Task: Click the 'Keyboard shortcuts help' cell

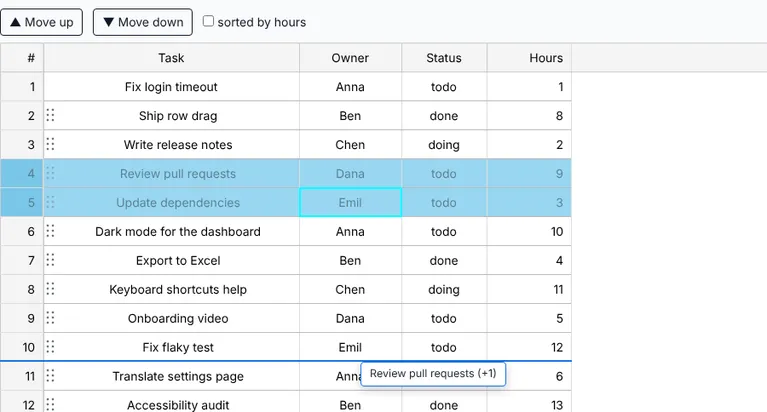Action: (172, 289)
